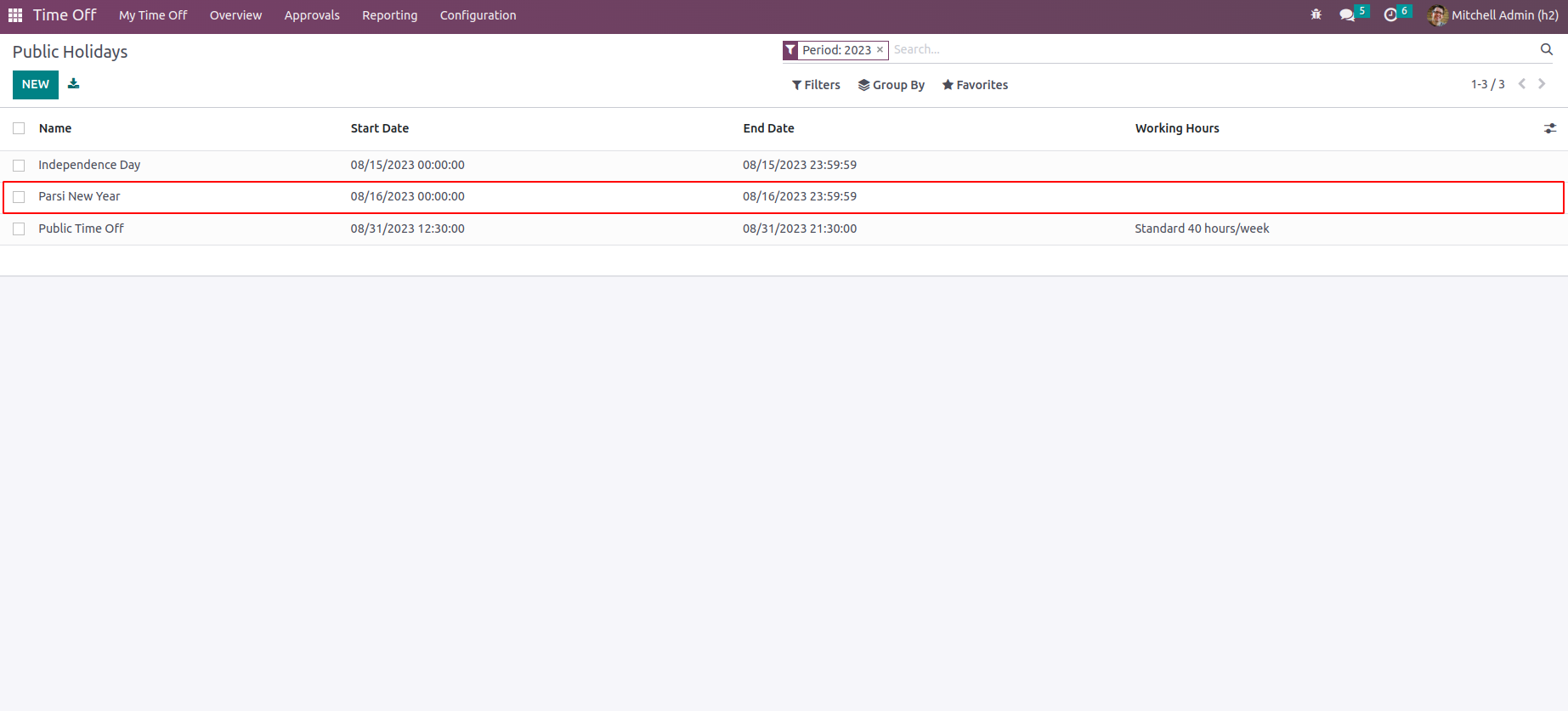Image resolution: width=1568 pixels, height=711 pixels.
Task: Click the Public Holidays breadcrumb title
Action: 70,52
